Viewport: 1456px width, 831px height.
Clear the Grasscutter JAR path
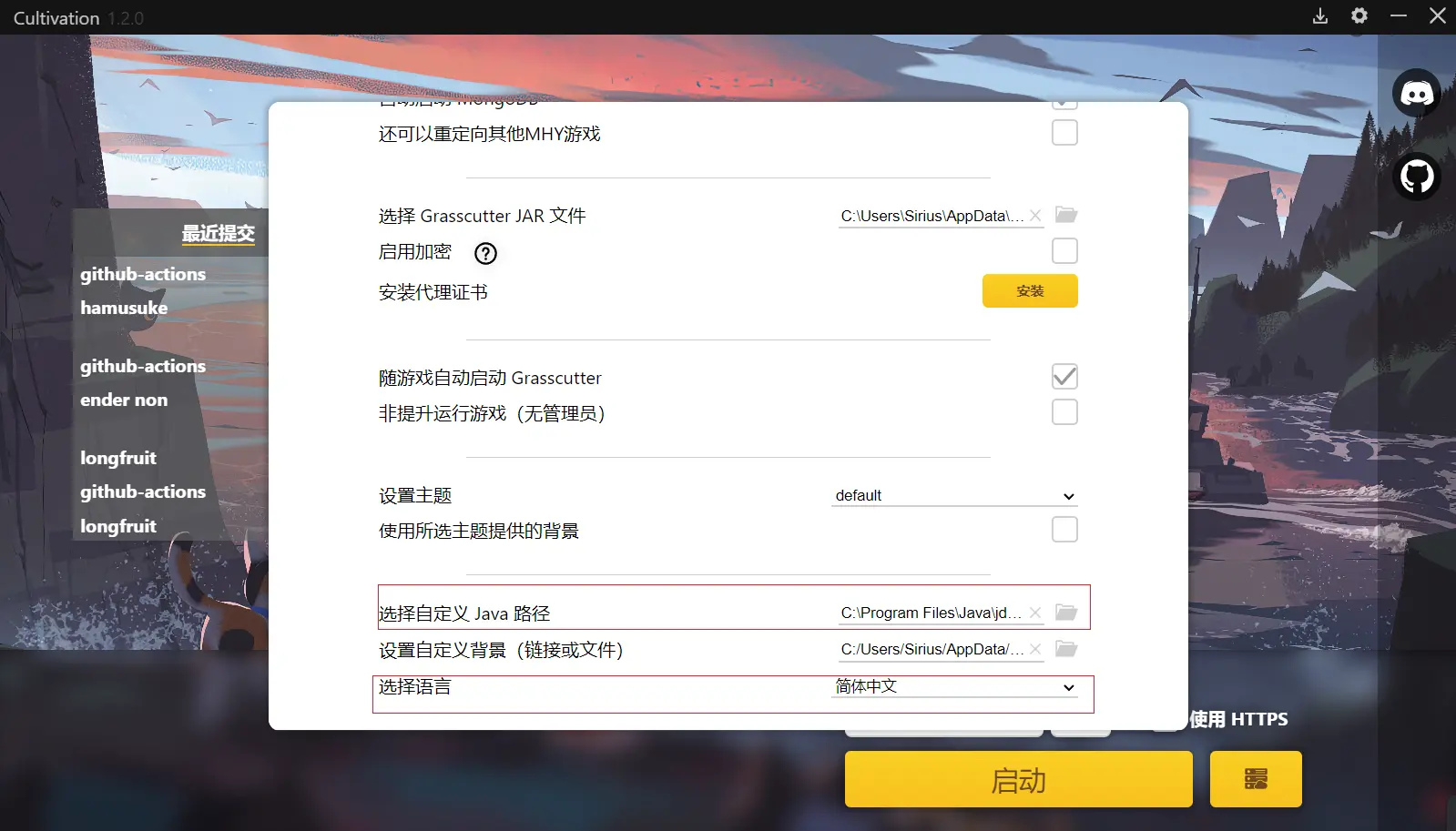click(x=1035, y=216)
